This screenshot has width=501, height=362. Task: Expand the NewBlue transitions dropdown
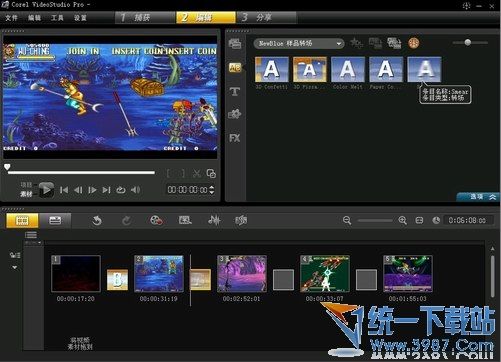(x=299, y=44)
